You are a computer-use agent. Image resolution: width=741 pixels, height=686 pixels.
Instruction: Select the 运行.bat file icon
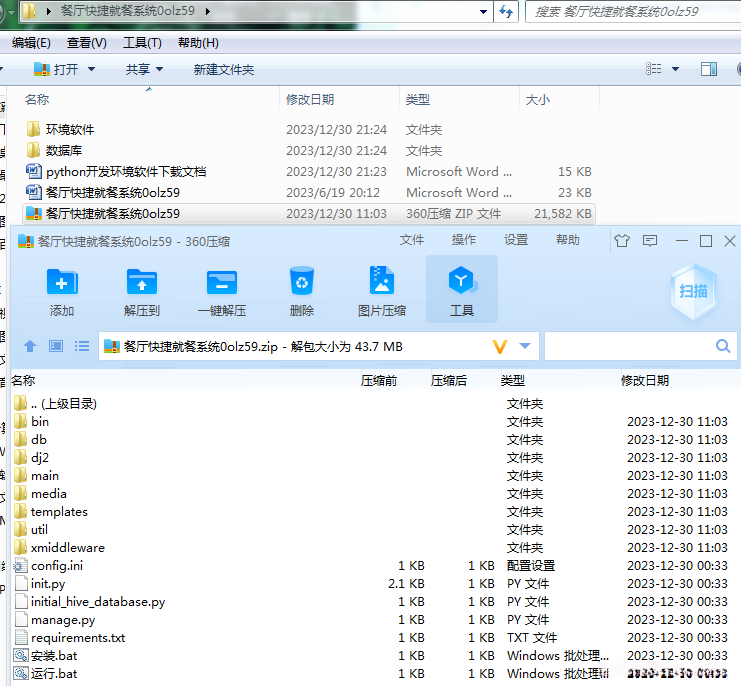(21, 673)
